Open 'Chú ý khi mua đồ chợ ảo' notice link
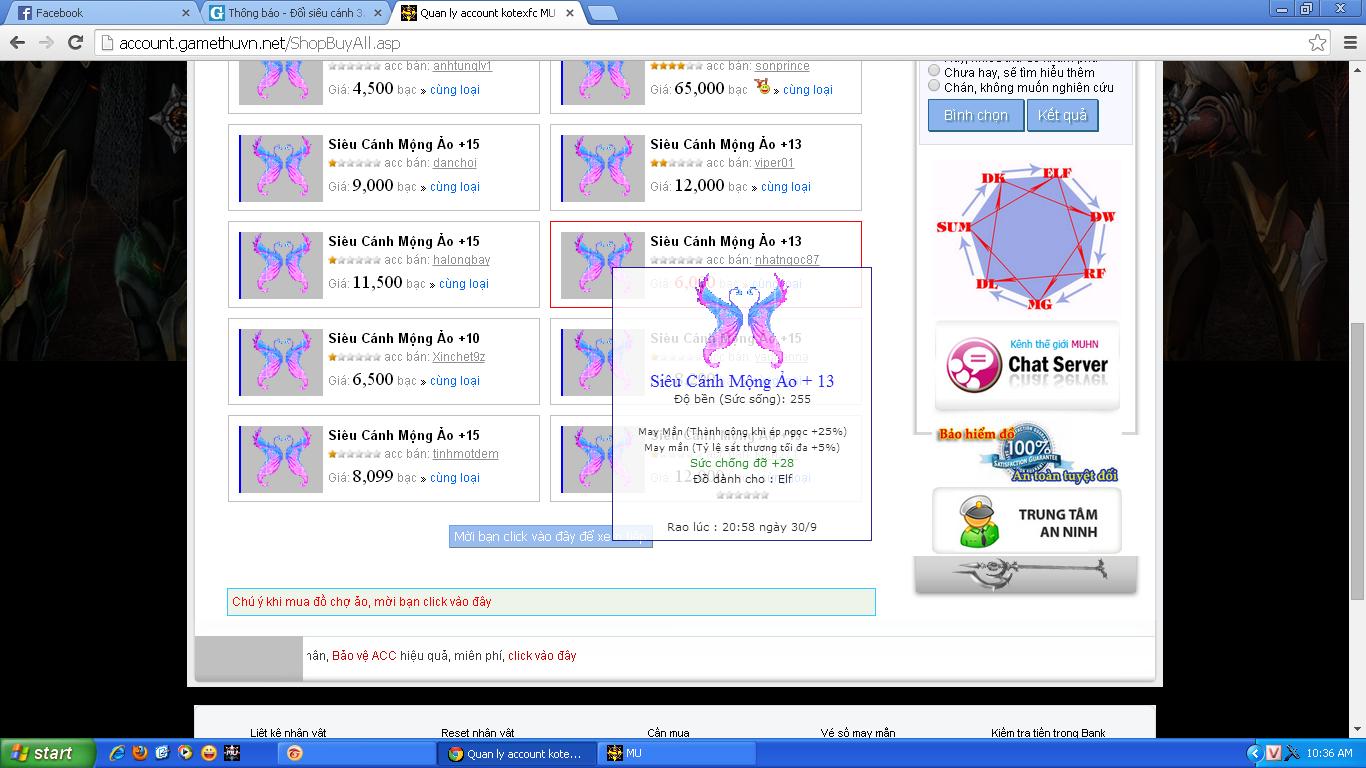Screen dimensions: 1366x768 (362, 602)
